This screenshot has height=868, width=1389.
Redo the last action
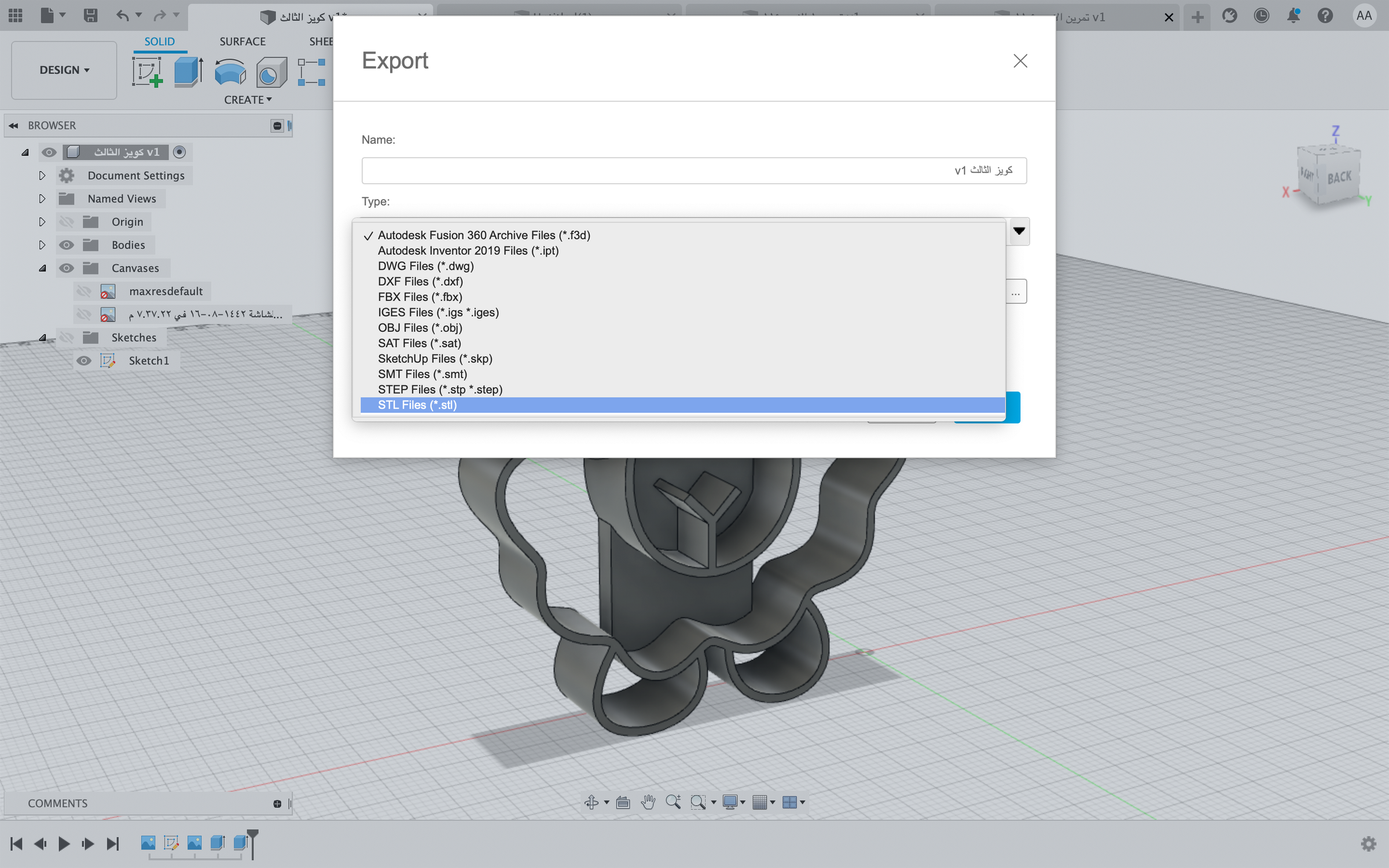(160, 16)
